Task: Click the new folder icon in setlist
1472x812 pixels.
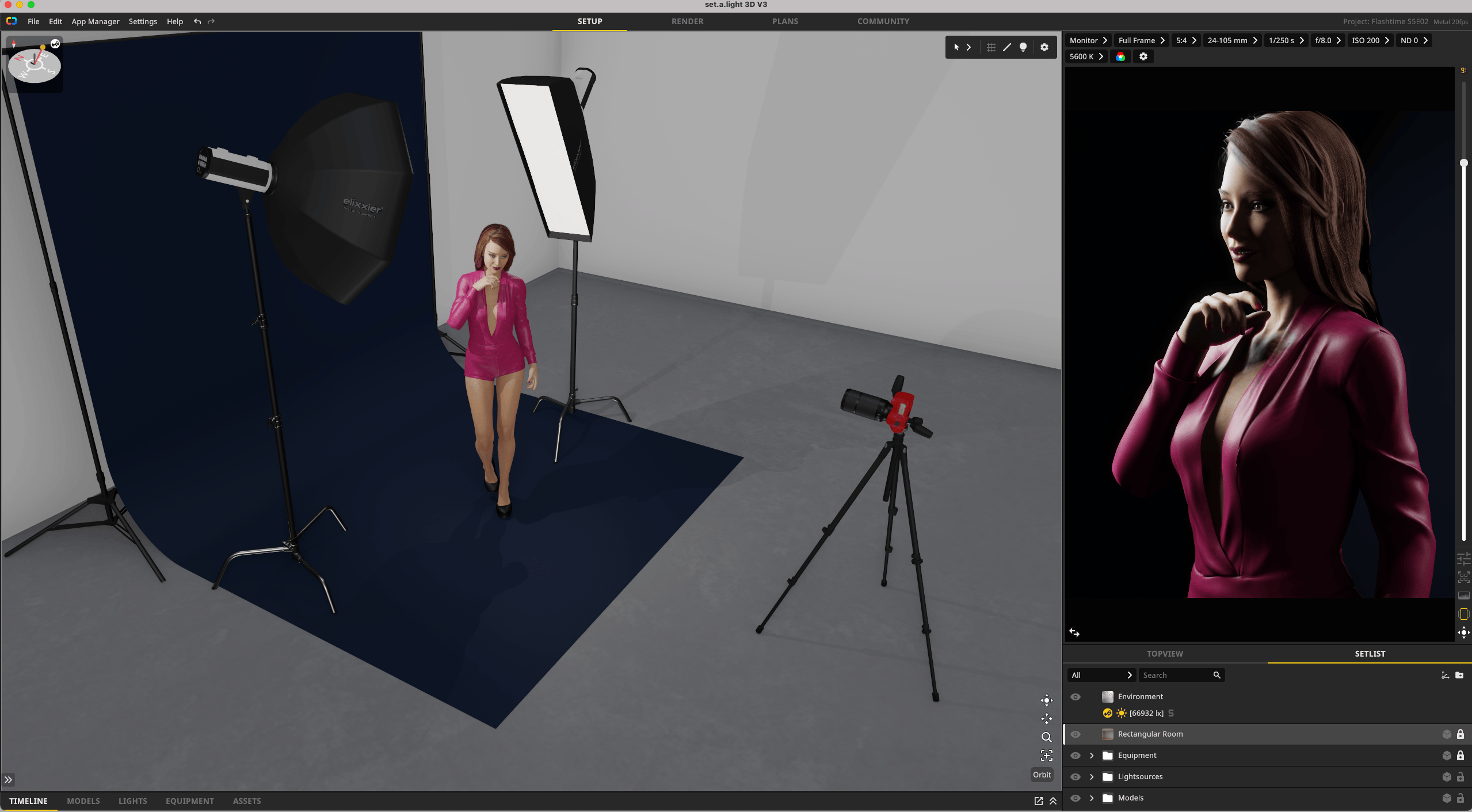Action: coord(1459,675)
